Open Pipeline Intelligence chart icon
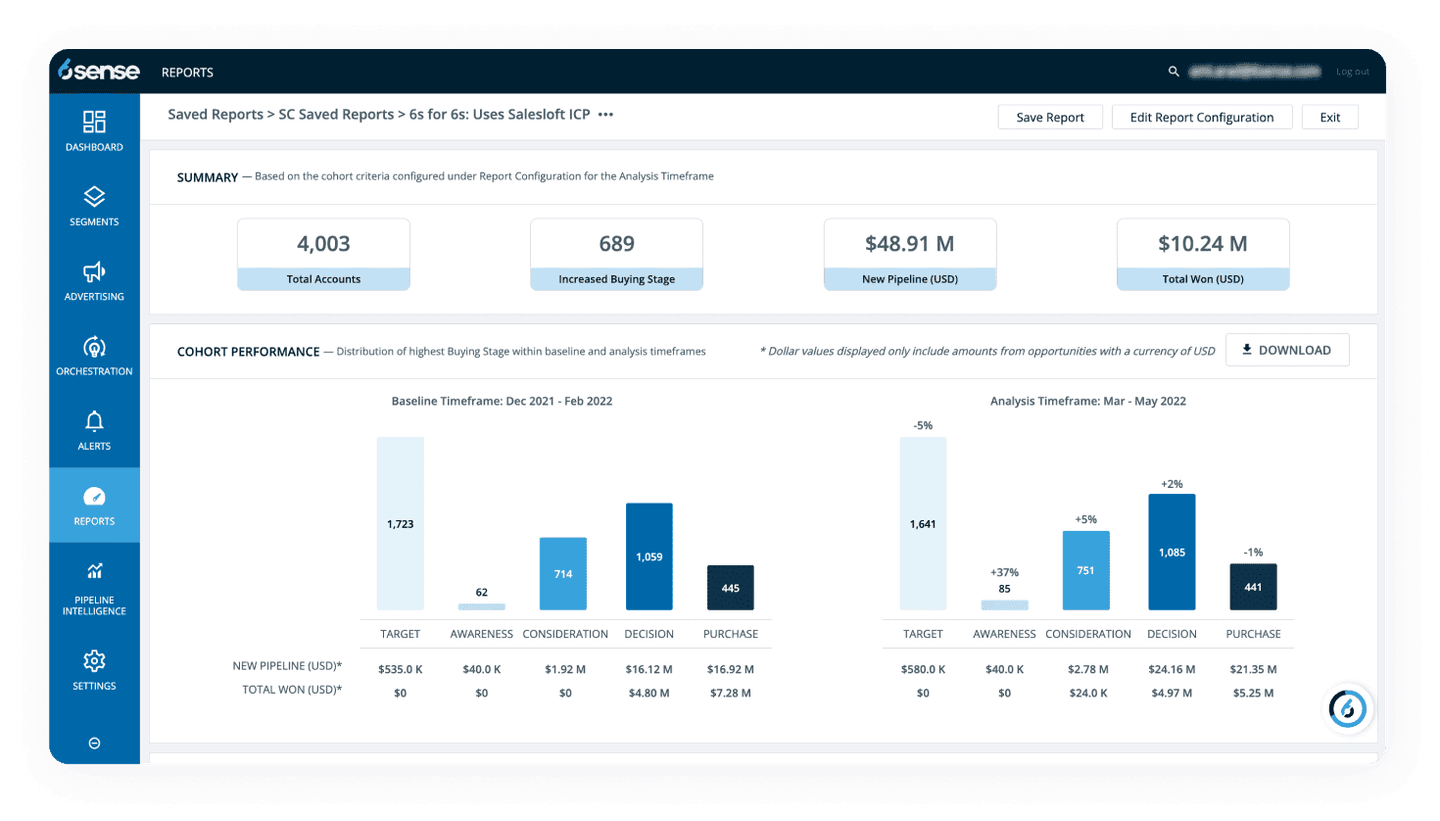 (x=94, y=572)
